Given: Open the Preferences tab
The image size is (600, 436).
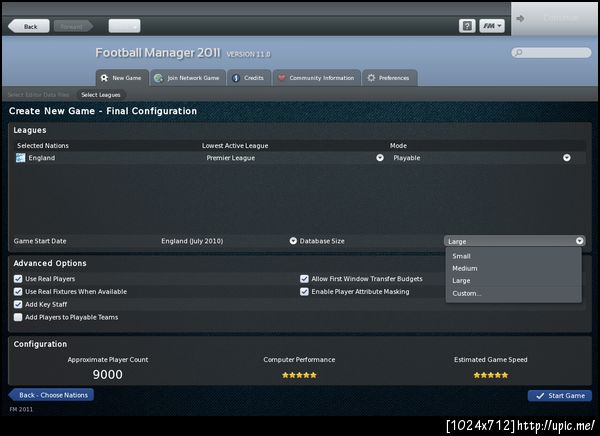Looking at the screenshot, I should tap(389, 78).
